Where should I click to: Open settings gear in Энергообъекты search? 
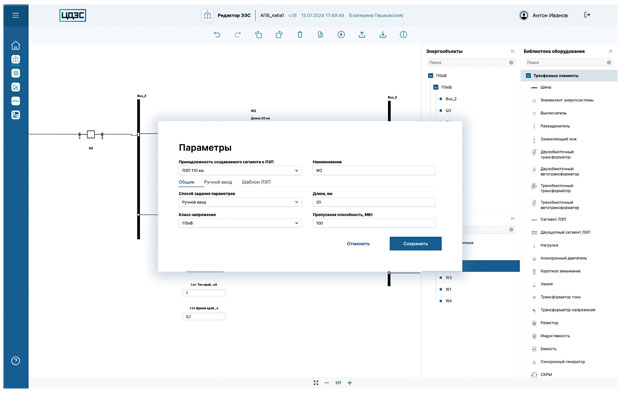(511, 62)
